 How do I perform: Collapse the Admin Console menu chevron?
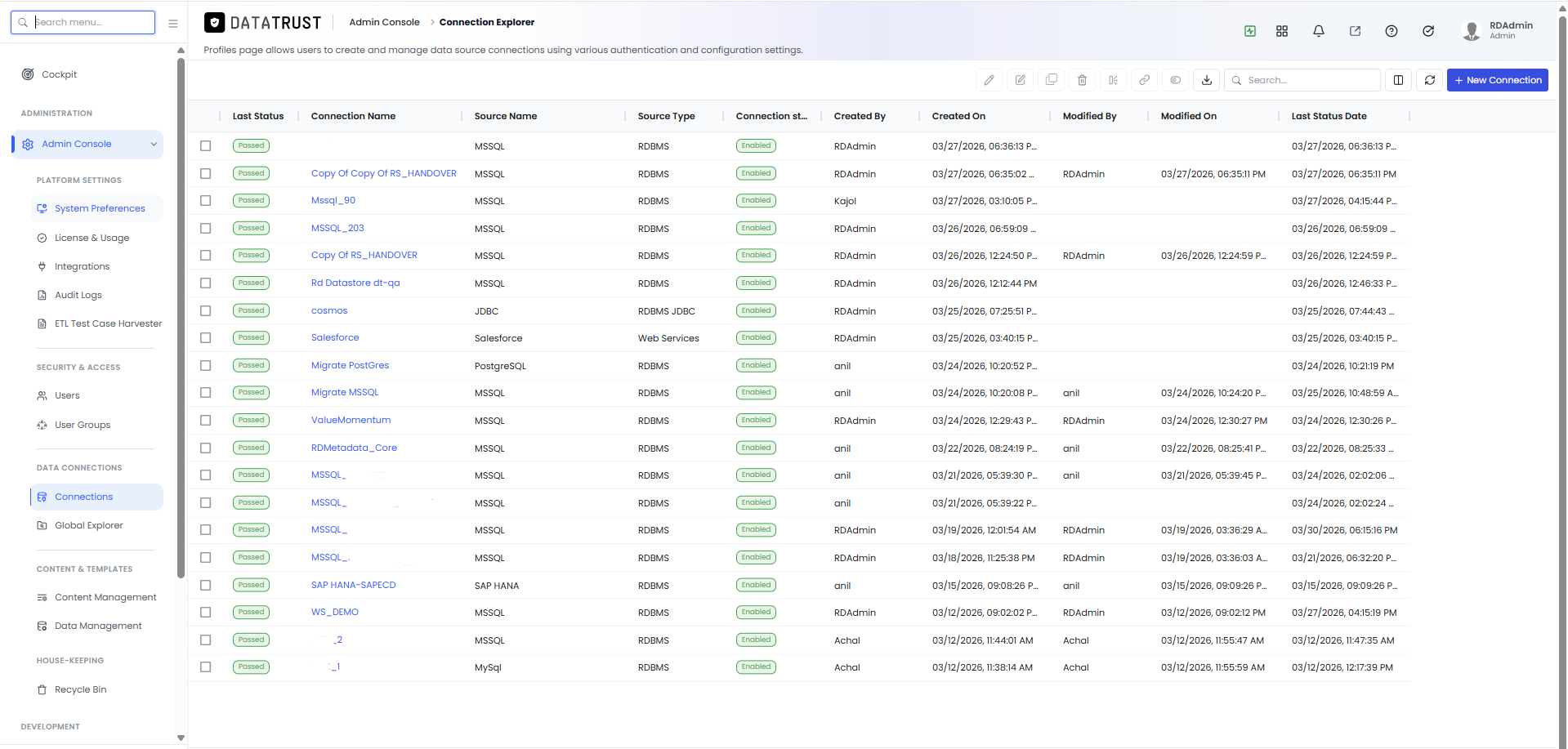[154, 145]
